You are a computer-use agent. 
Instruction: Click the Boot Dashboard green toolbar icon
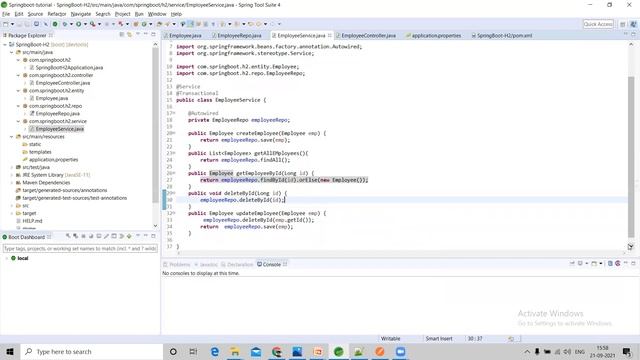[x=55, y=24]
